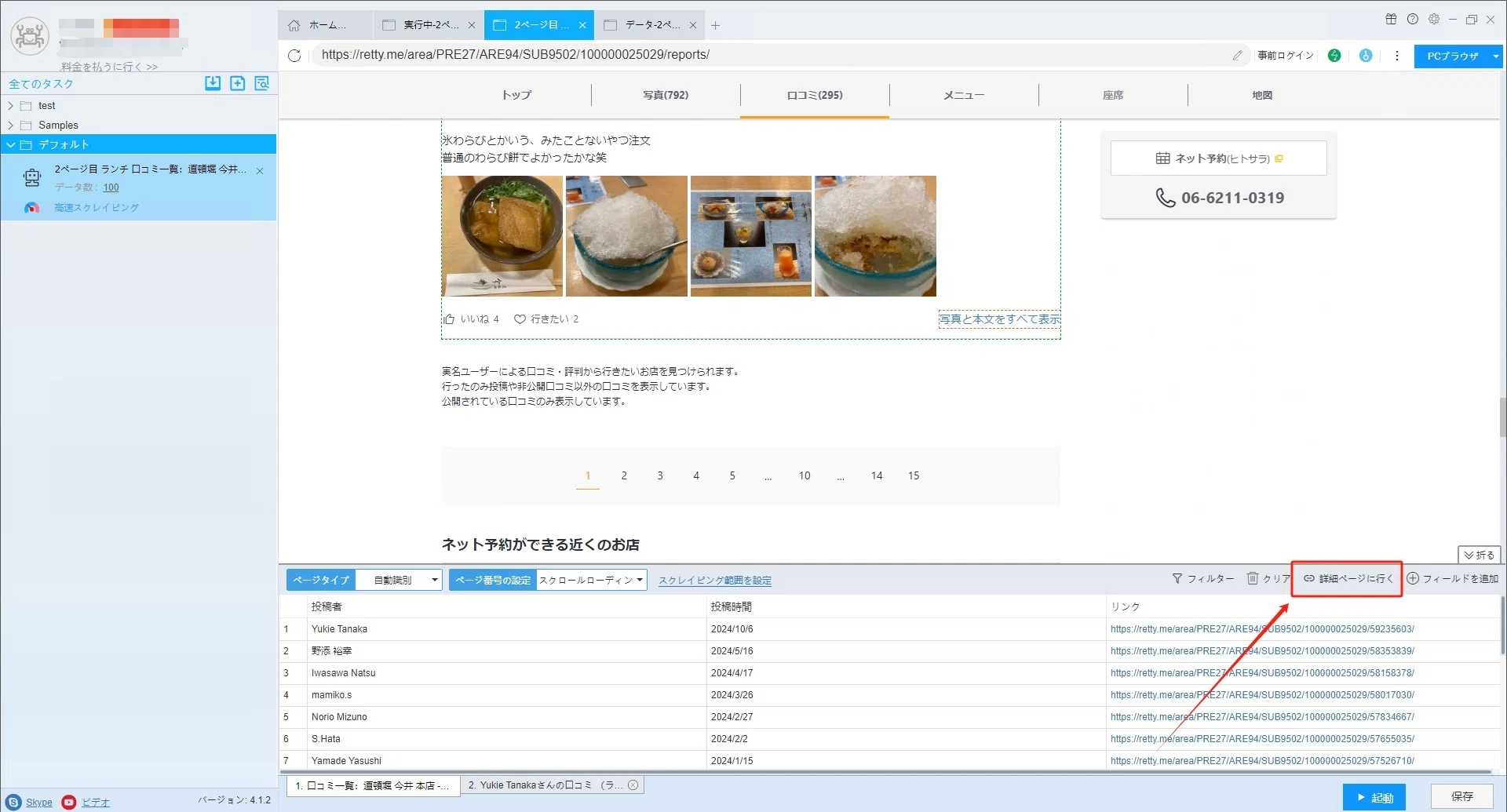Click the data count 100 link
This screenshot has height=812, width=1507.
(x=111, y=188)
